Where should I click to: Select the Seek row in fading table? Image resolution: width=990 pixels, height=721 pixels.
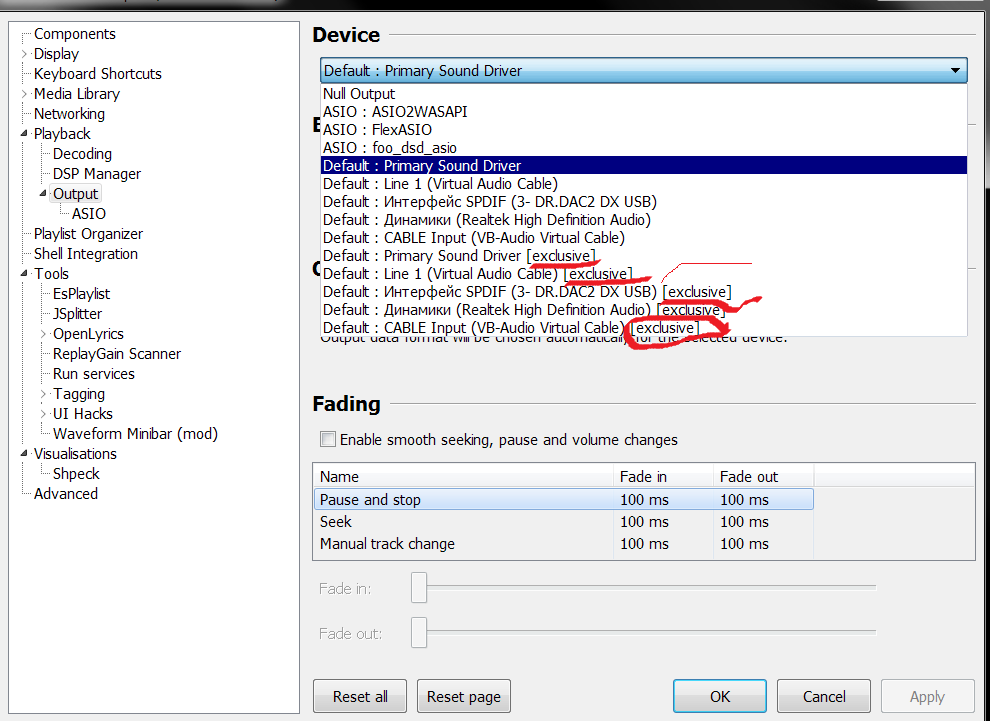pos(336,522)
